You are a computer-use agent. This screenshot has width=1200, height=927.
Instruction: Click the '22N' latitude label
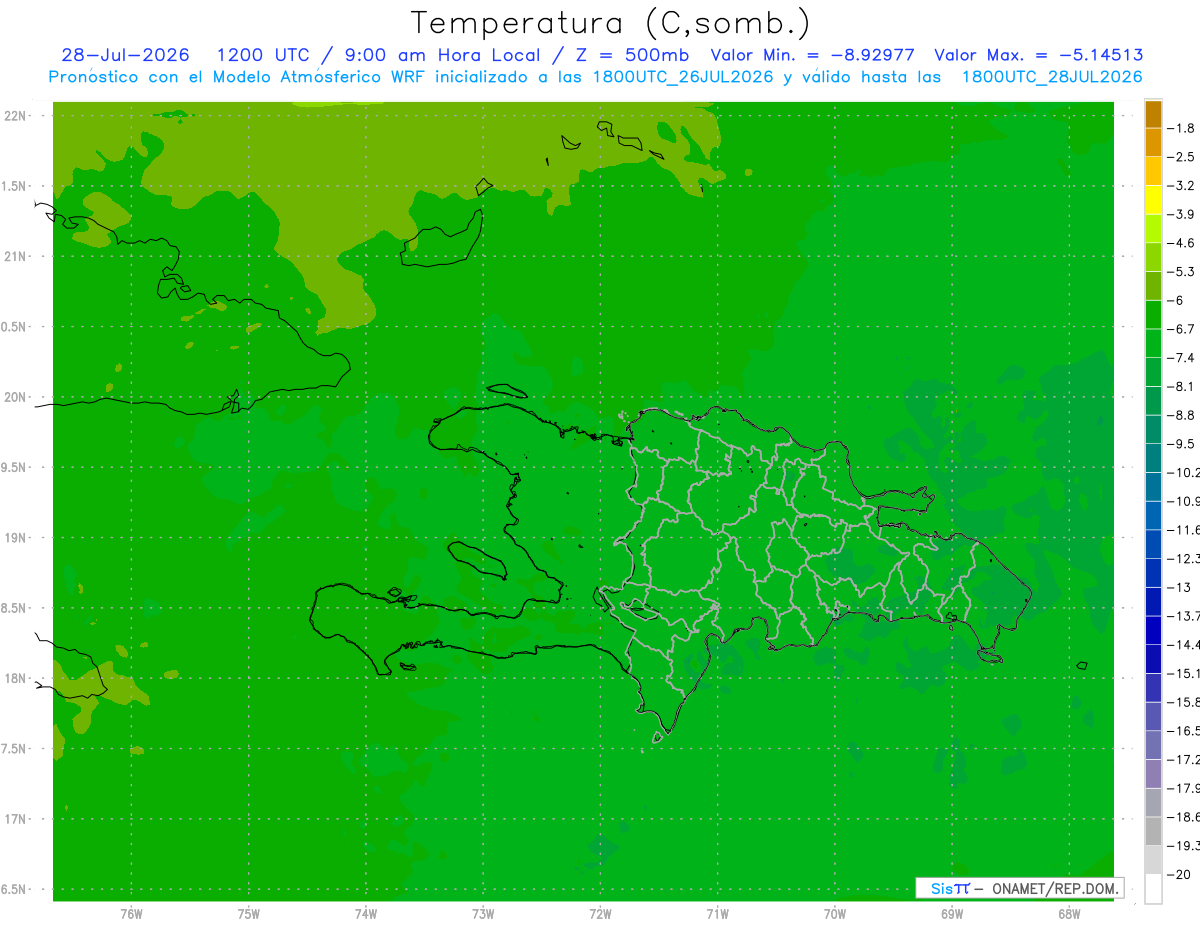coord(16,116)
